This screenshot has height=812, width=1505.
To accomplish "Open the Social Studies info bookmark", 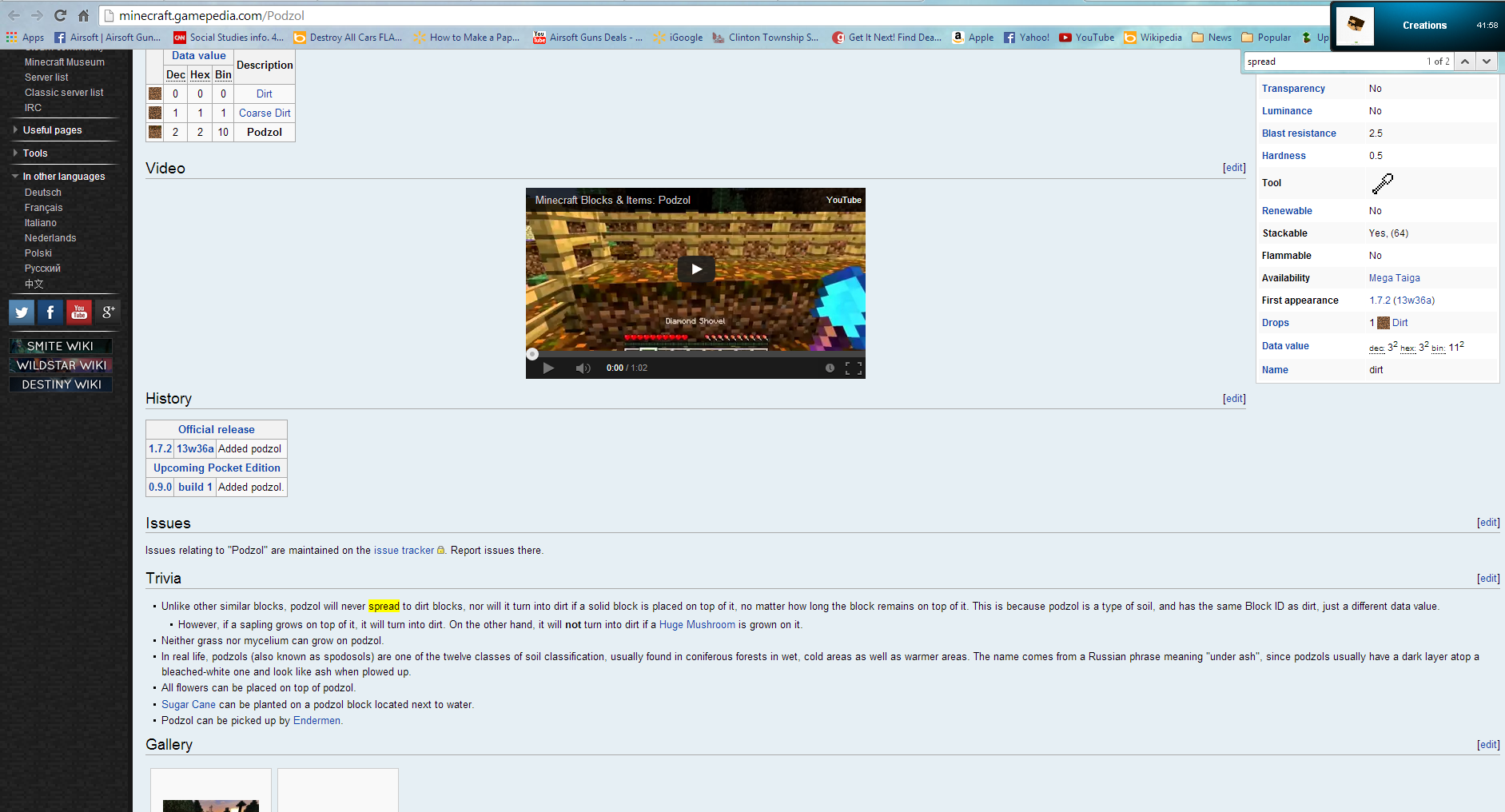I will (229, 38).
